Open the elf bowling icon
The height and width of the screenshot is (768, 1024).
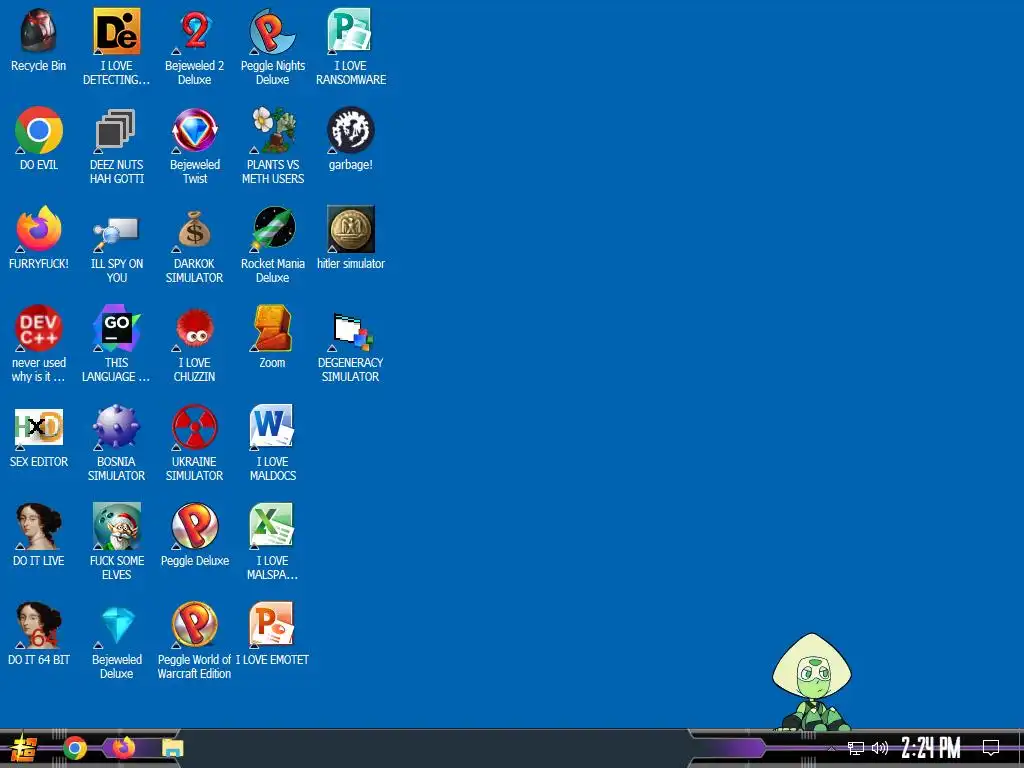tap(117, 526)
